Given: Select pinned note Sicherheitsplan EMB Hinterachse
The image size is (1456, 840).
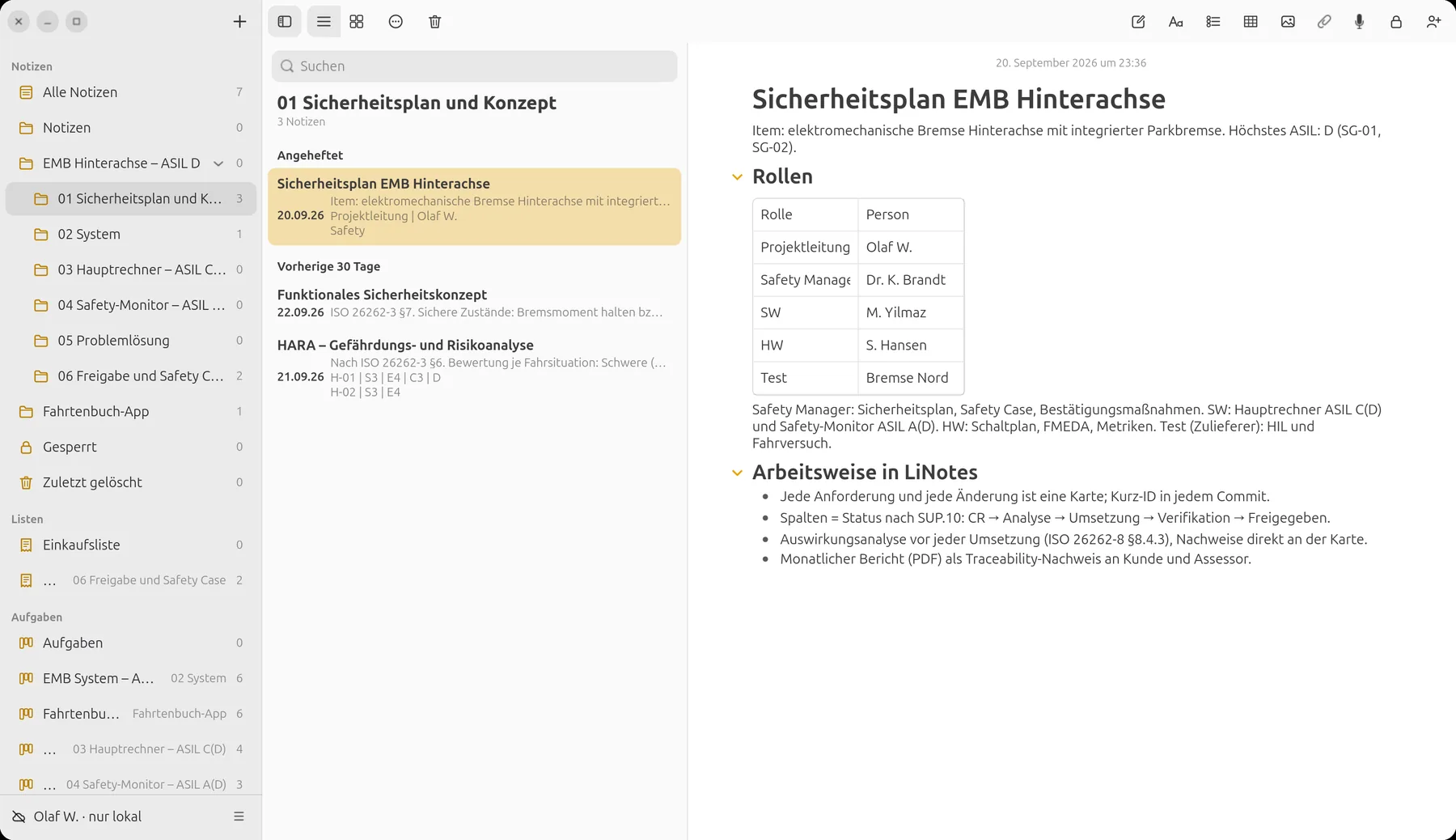Looking at the screenshot, I should (474, 206).
